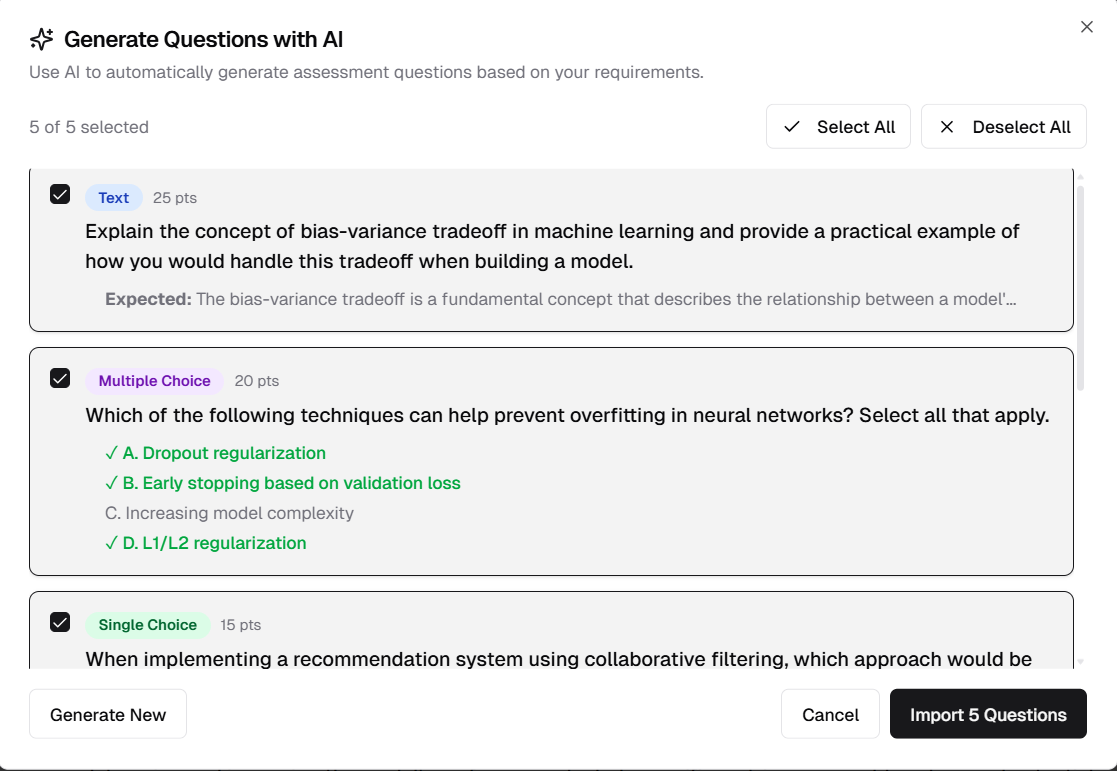1117x771 pixels.
Task: Click the Multiple Choice question type badge
Action: (x=153, y=381)
